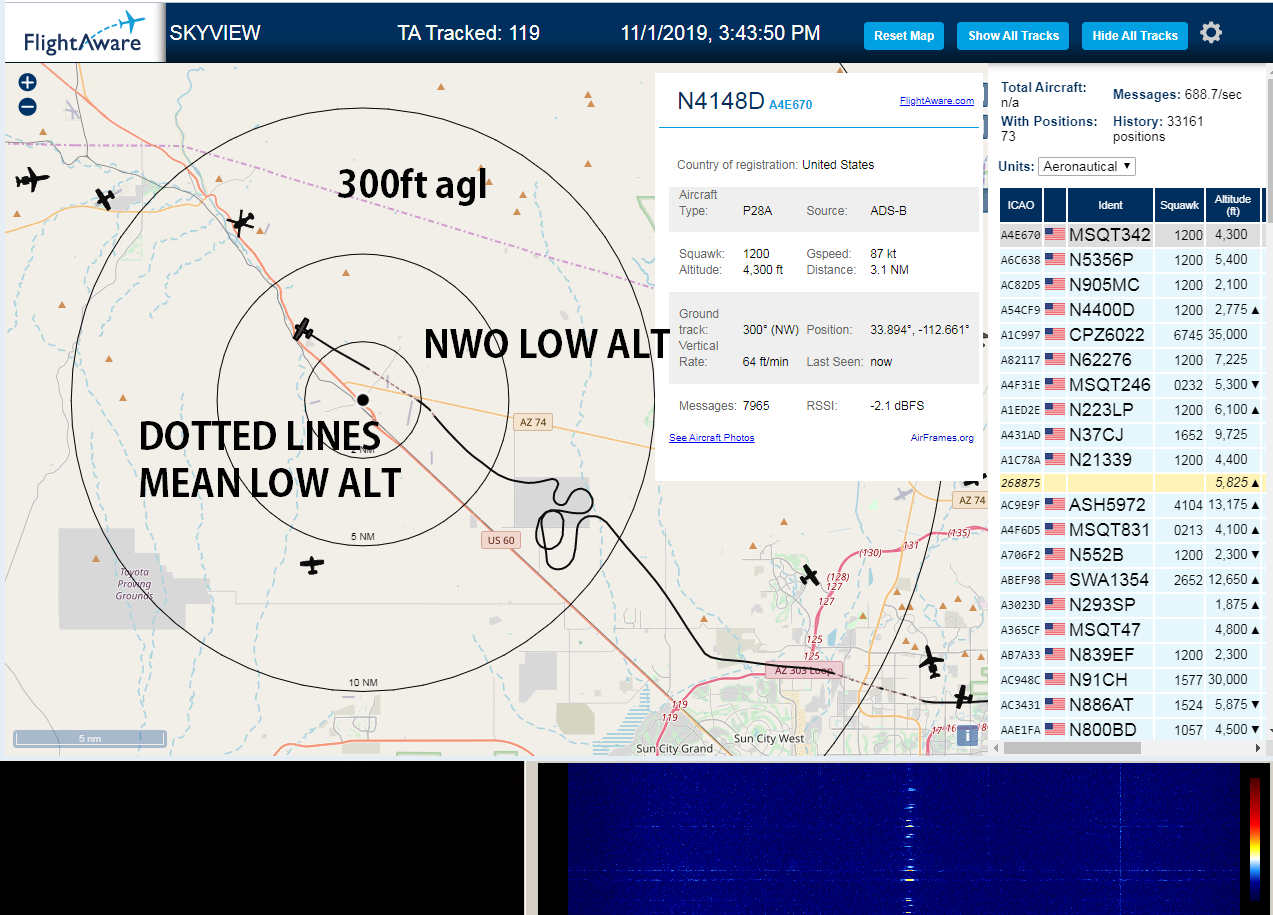Select the N37CJ table row
The width and height of the screenshot is (1273, 915).
tap(1131, 435)
